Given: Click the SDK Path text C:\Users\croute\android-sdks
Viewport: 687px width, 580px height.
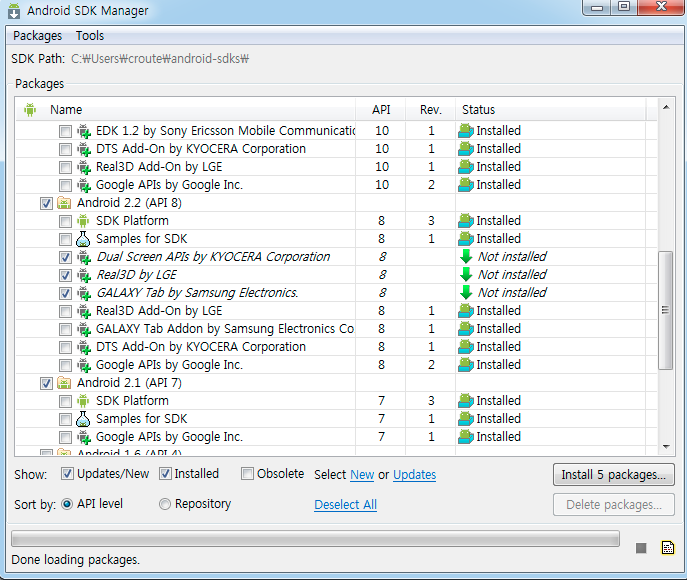Looking at the screenshot, I should [x=160, y=59].
